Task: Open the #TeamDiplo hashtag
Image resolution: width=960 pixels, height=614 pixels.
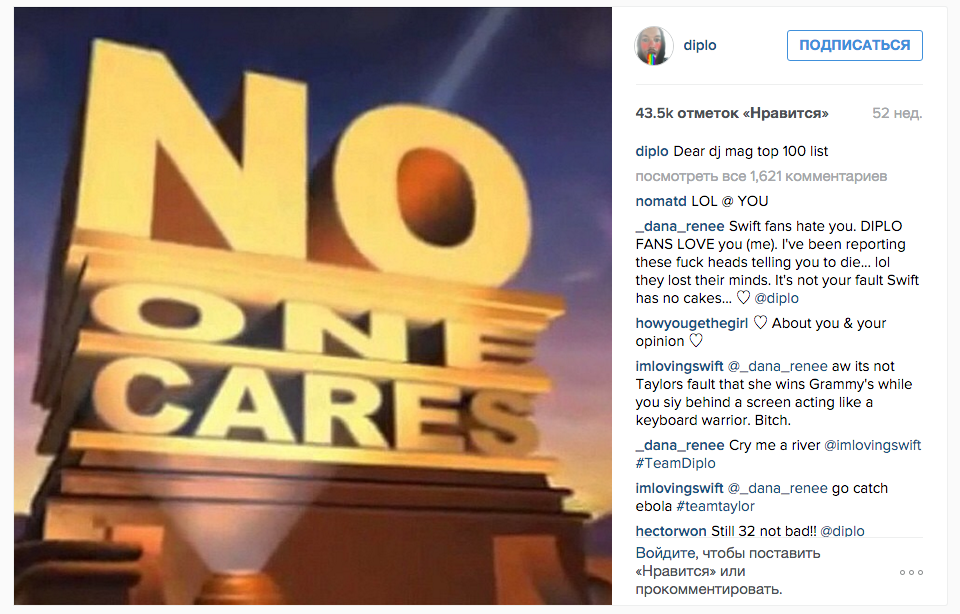Action: pyautogui.click(x=675, y=463)
